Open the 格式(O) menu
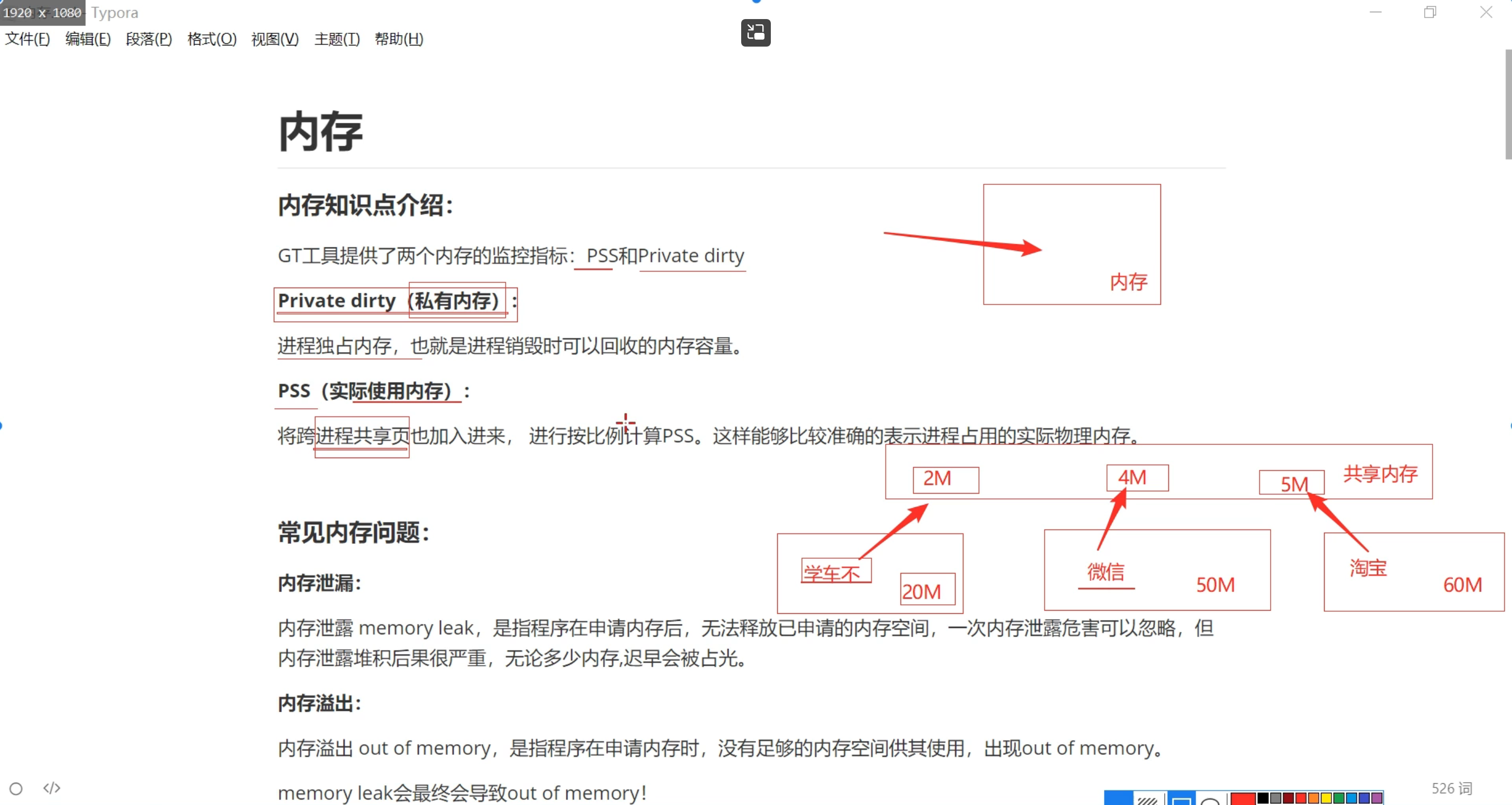The width and height of the screenshot is (1512, 805). 212,39
